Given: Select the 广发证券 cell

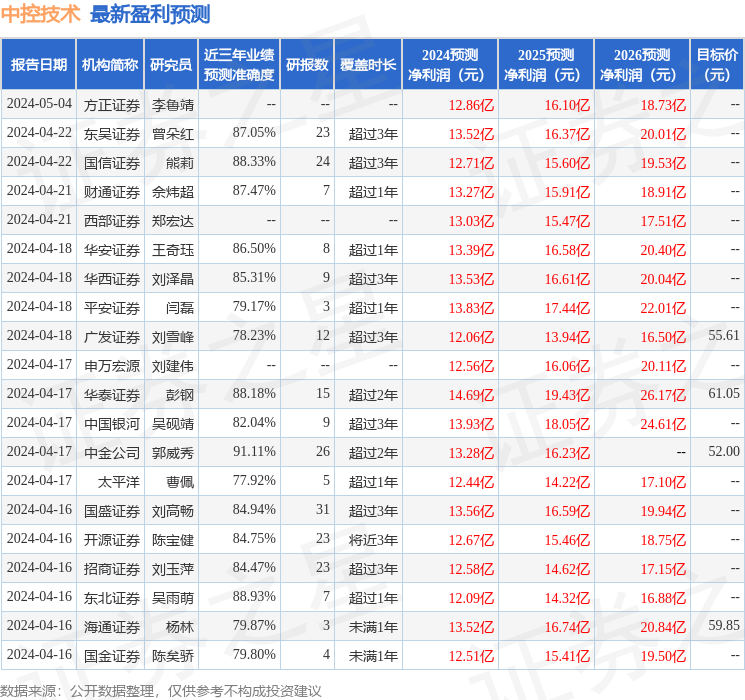Looking at the screenshot, I should tap(112, 337).
